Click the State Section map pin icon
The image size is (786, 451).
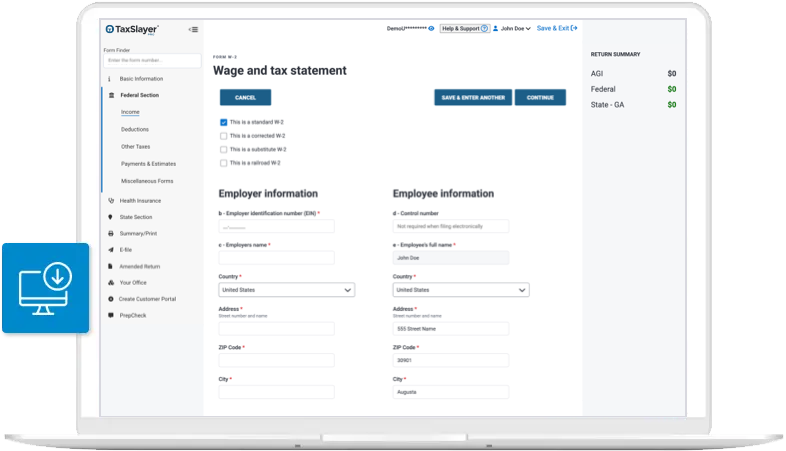click(x=110, y=217)
